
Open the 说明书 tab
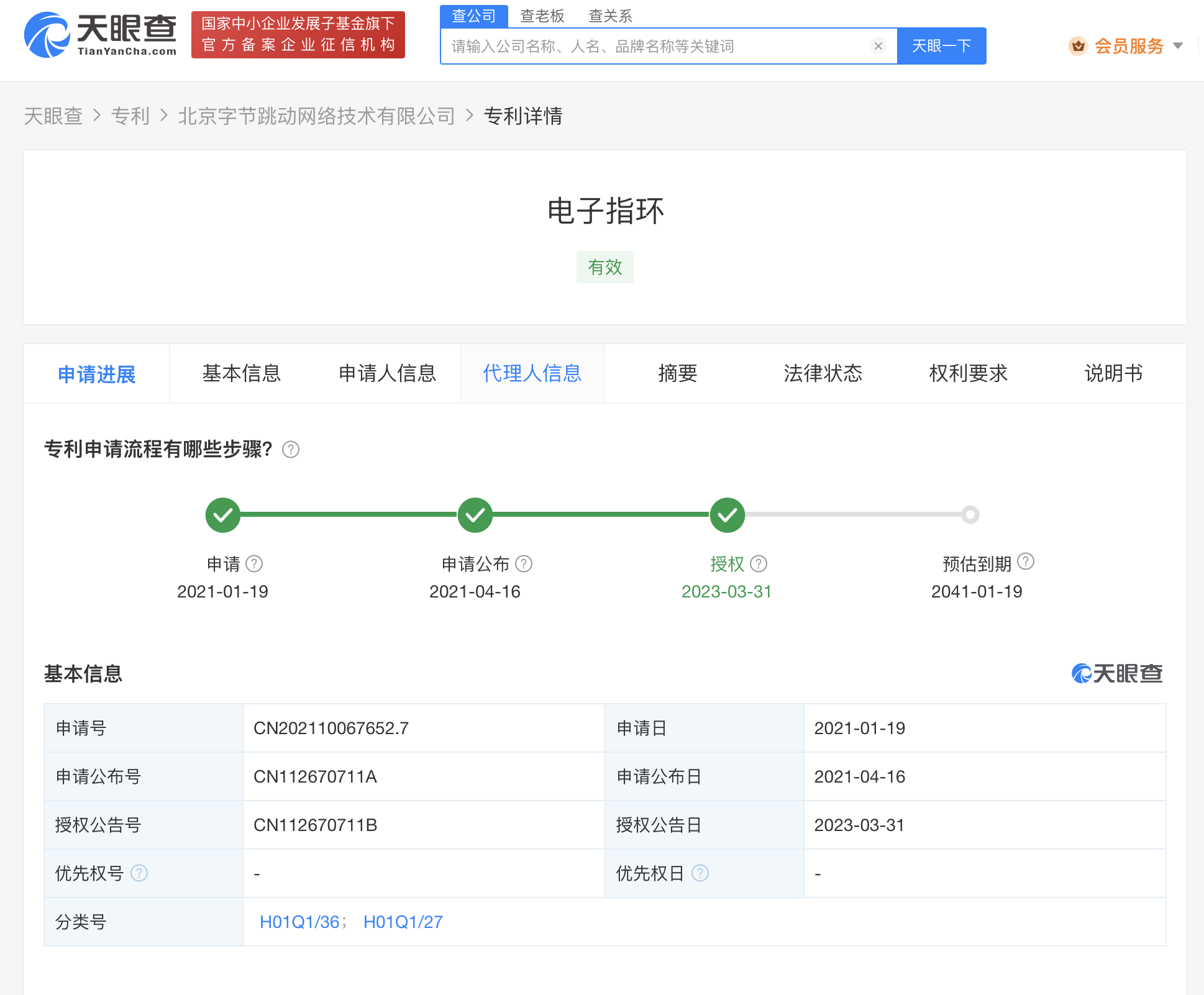coord(1112,373)
